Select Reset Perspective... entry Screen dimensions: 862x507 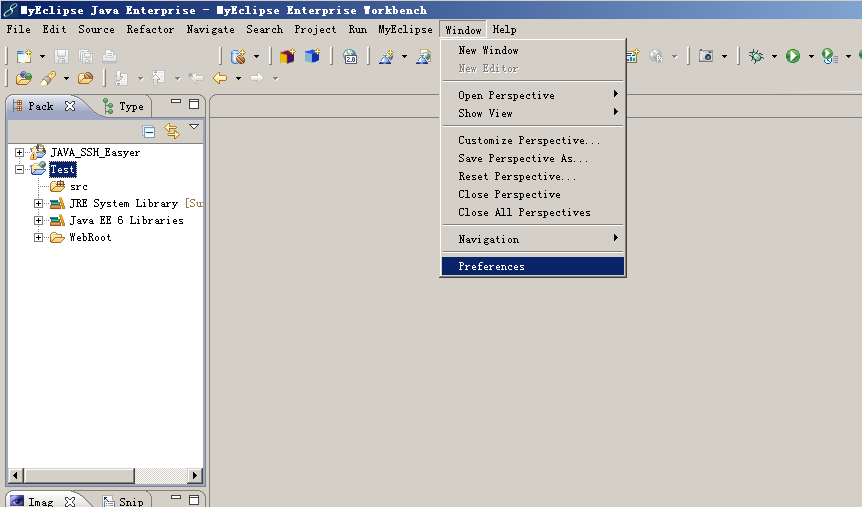coord(533,177)
